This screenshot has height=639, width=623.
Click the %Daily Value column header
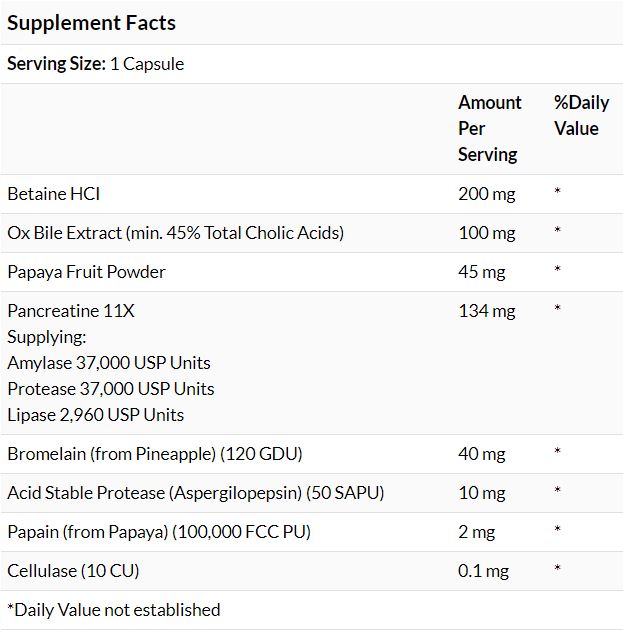click(581, 116)
